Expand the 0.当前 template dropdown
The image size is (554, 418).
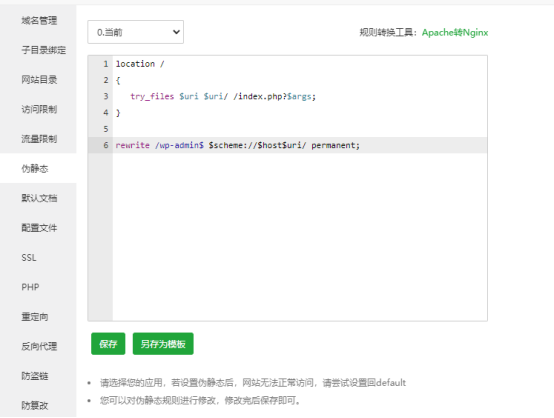(x=136, y=32)
